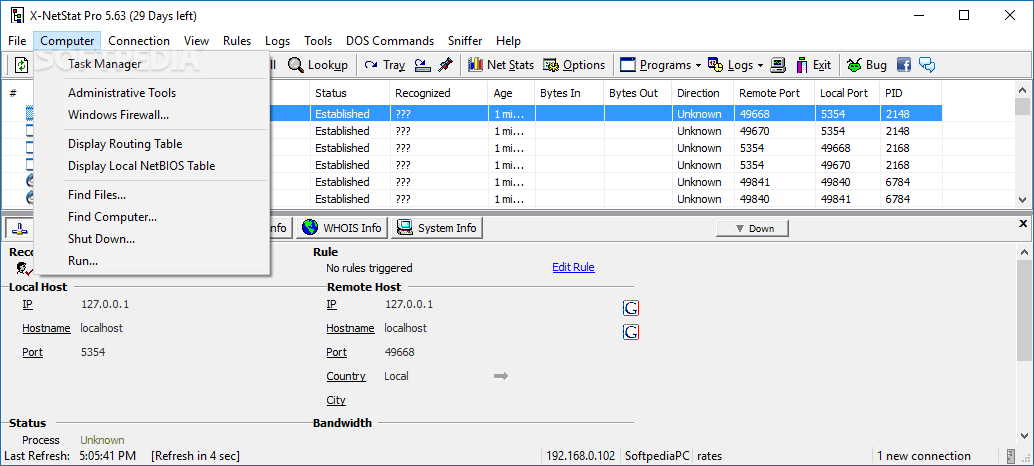Send X-NetStat to Tray
Viewport: 1034px width, 466px height.
coord(385,65)
